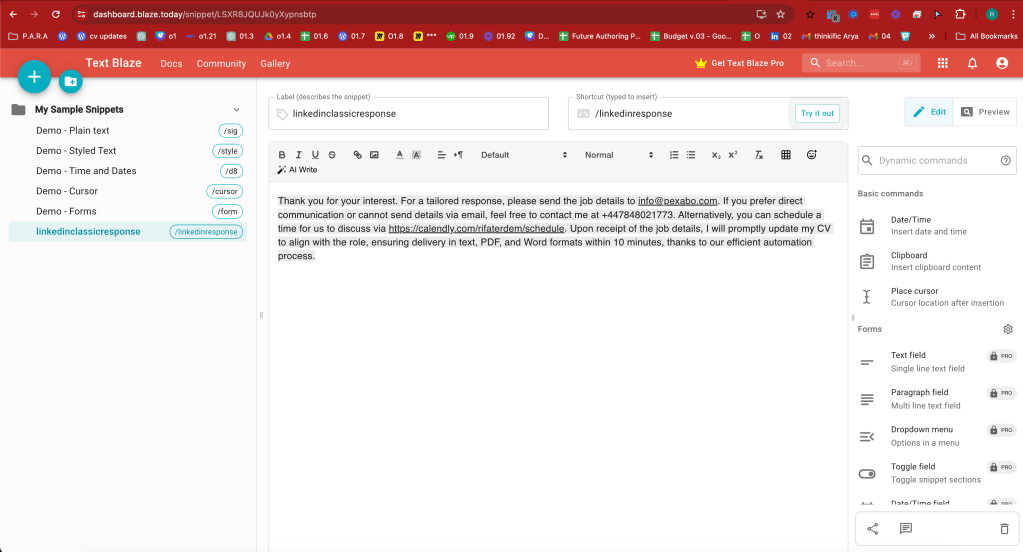
Task: Bookmark this page with star icon
Action: (x=780, y=14)
